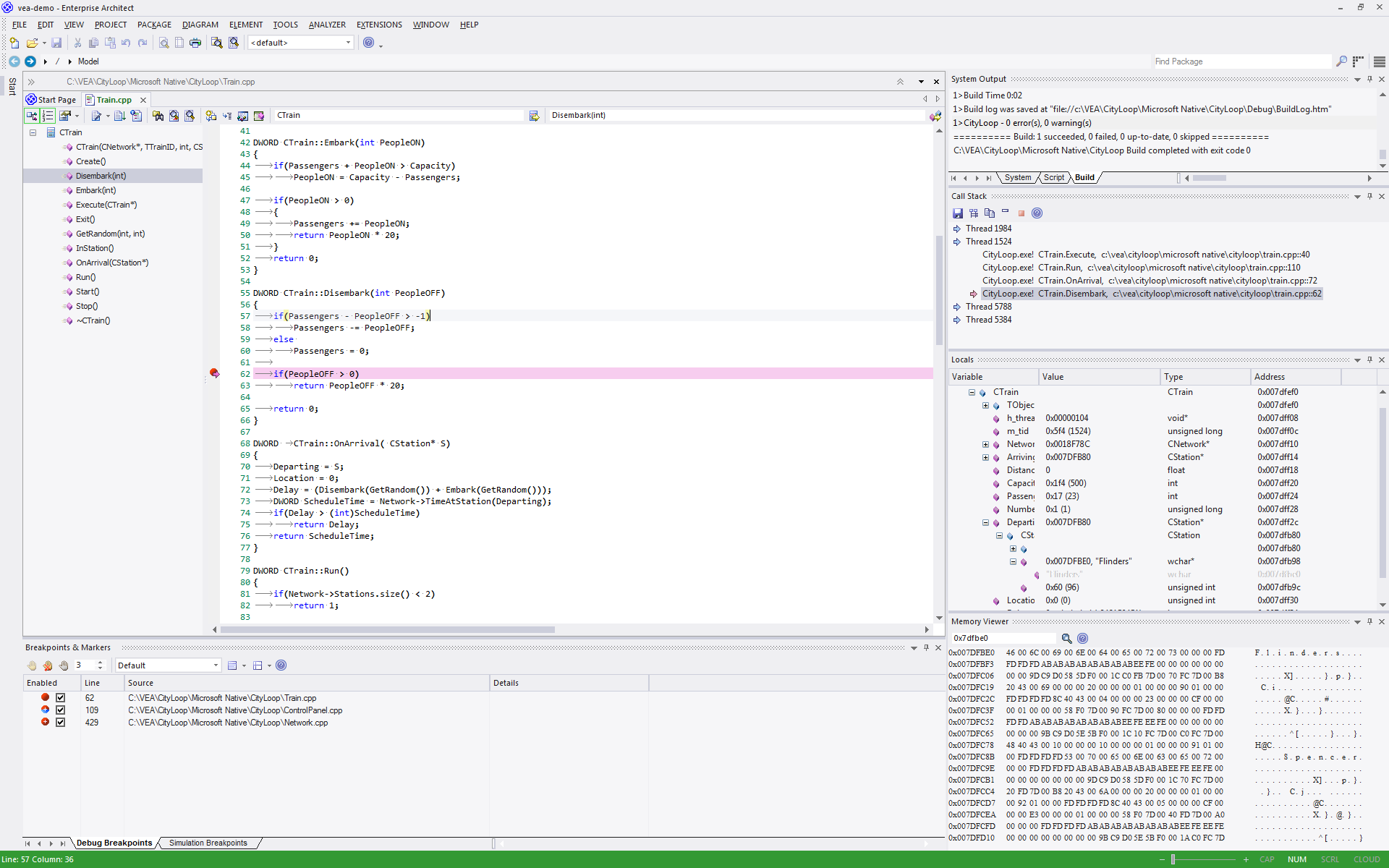This screenshot has height=868, width=1389.
Task: Click the Save Call Stack icon
Action: [958, 213]
